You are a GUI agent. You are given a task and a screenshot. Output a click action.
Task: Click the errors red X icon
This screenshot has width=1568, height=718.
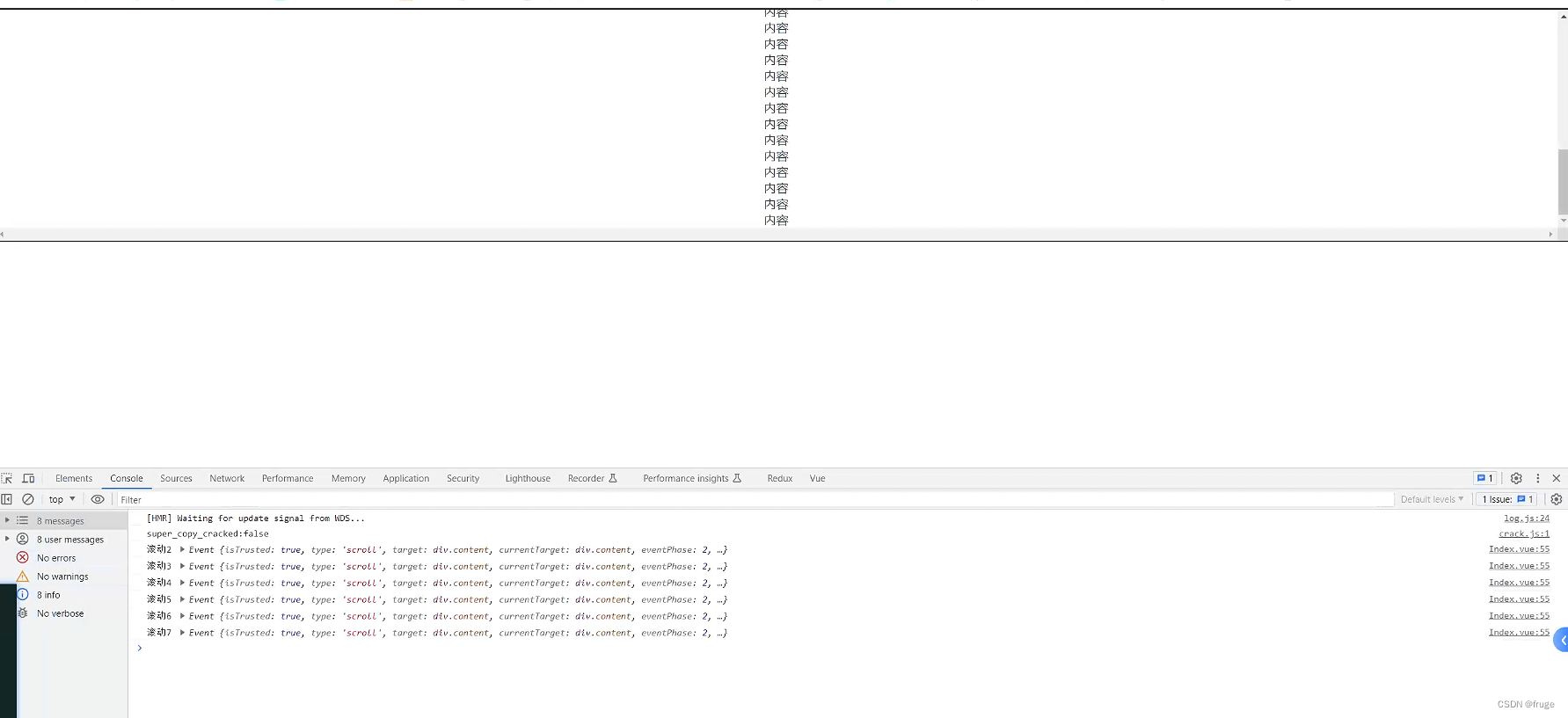coord(23,557)
